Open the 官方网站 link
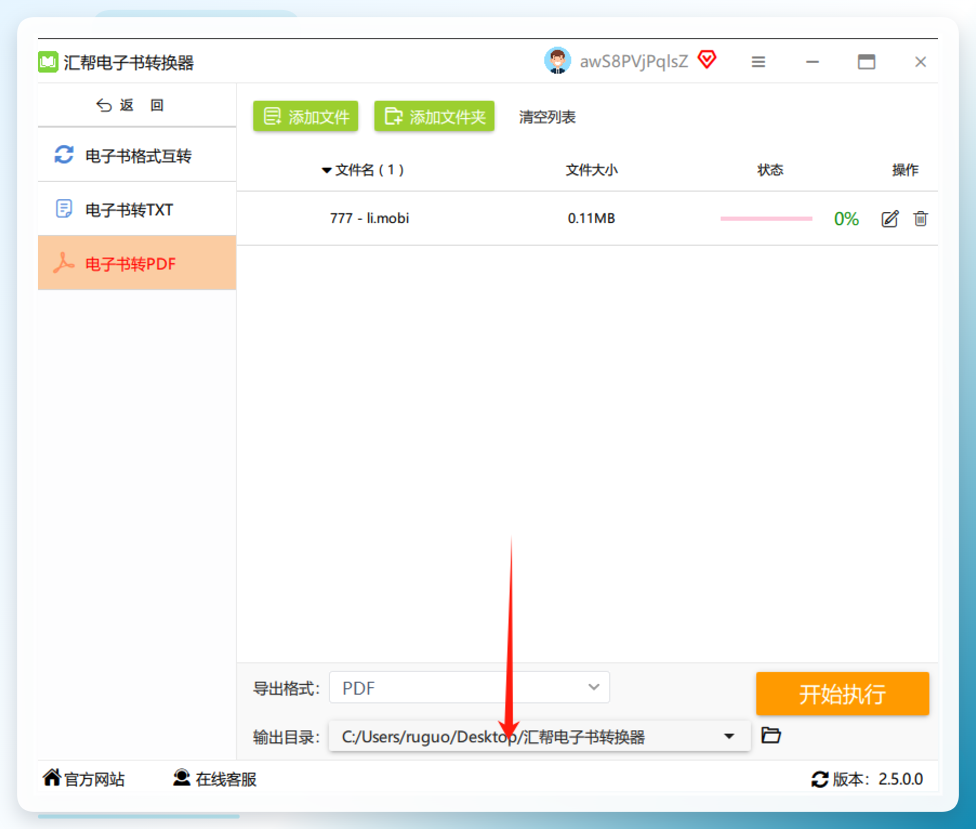 coord(83,779)
